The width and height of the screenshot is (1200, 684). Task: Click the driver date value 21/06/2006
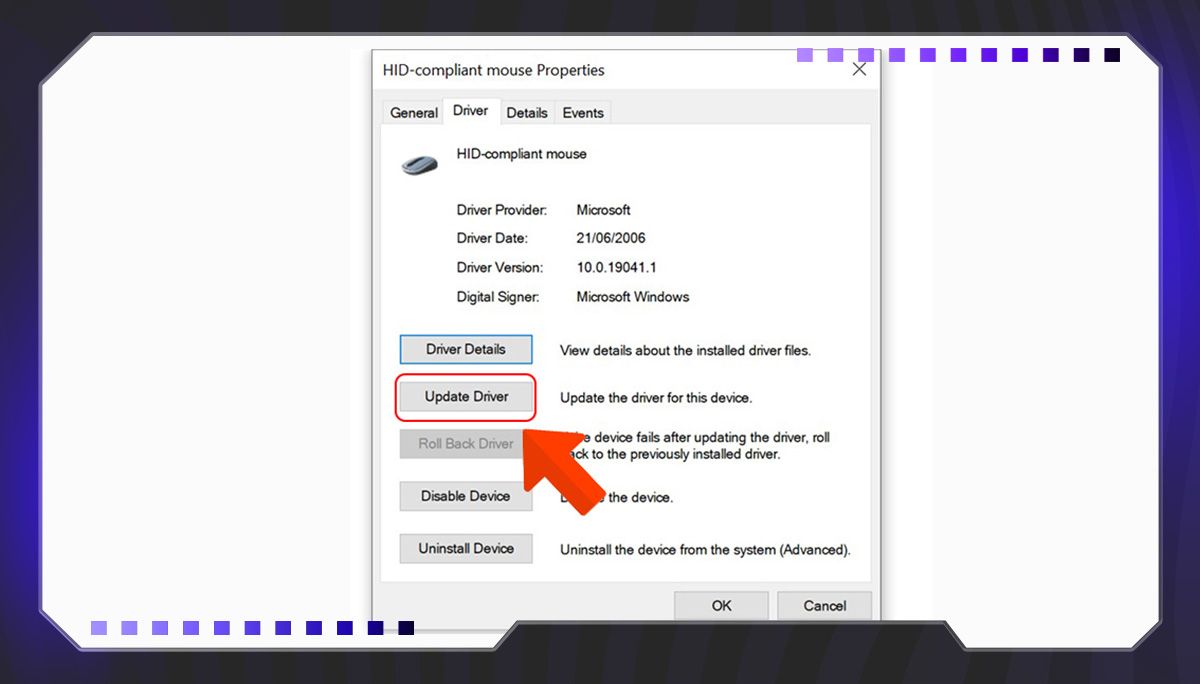611,239
